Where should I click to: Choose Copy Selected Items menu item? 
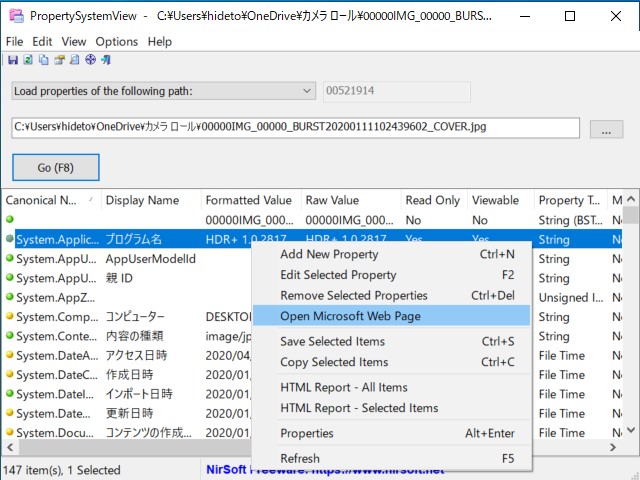[392, 362]
